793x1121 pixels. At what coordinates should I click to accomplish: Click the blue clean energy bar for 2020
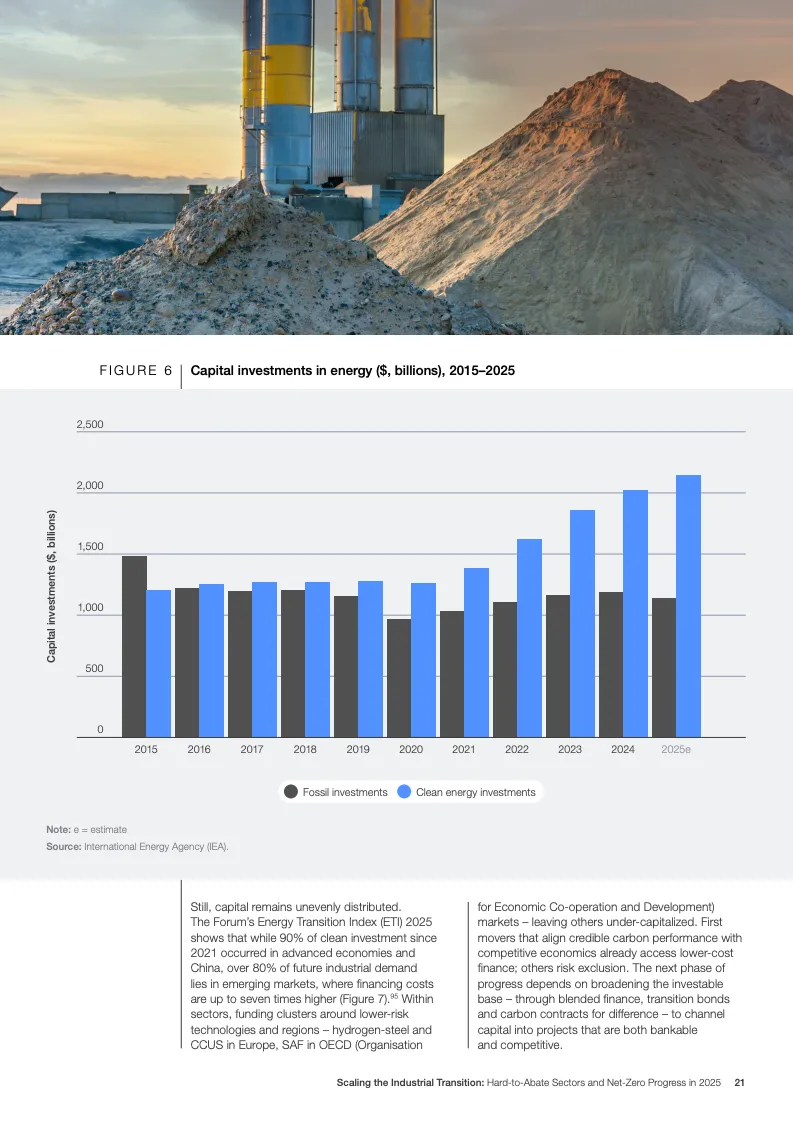pos(423,660)
